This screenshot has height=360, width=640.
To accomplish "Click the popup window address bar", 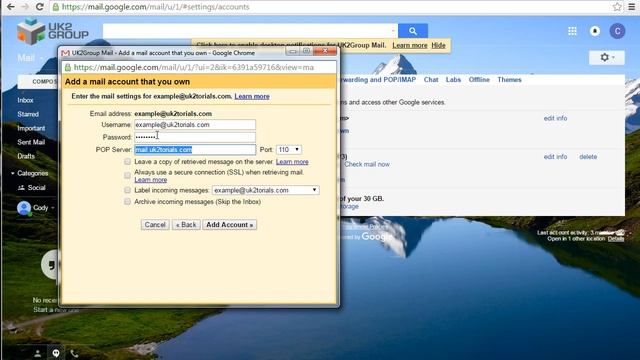I will pyautogui.click(x=199, y=67).
